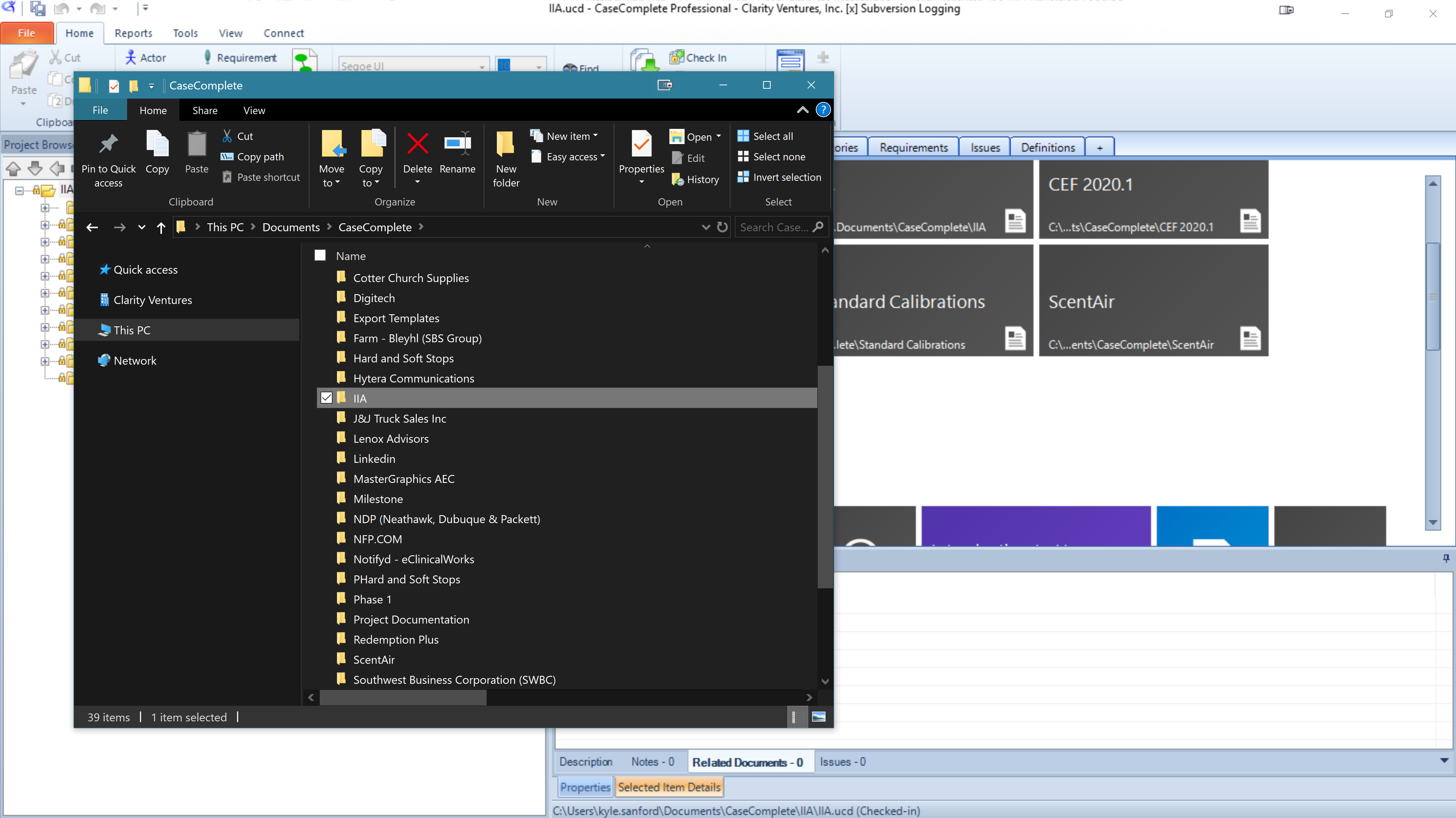Select Quick access in navigation pane
The image size is (1456, 818).
[145, 270]
